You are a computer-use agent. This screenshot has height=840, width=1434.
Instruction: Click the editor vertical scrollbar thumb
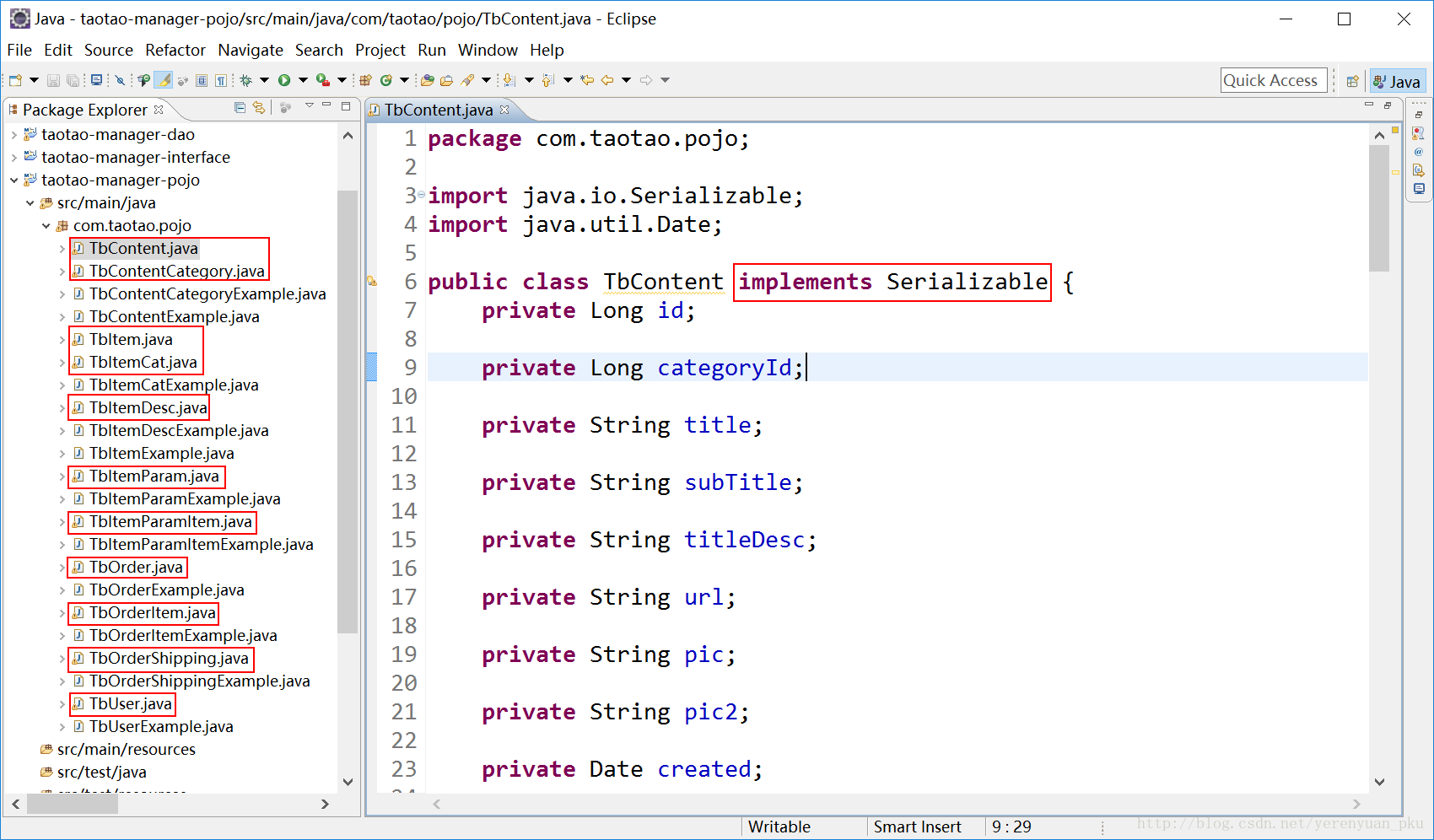(x=1379, y=207)
